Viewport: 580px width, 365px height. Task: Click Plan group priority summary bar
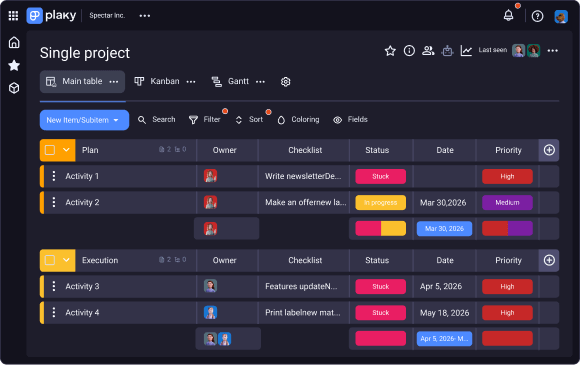(x=507, y=229)
